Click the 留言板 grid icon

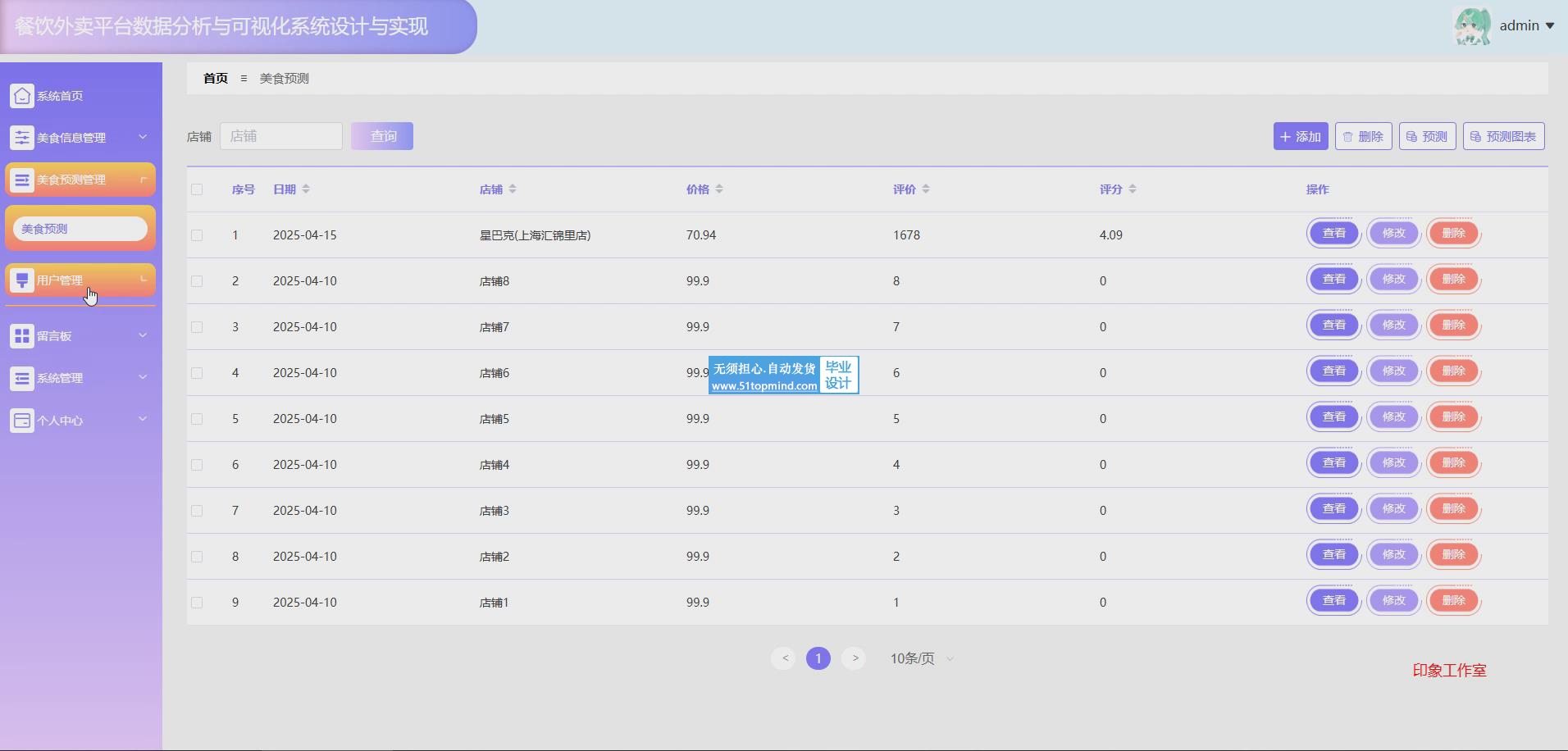[x=22, y=336]
